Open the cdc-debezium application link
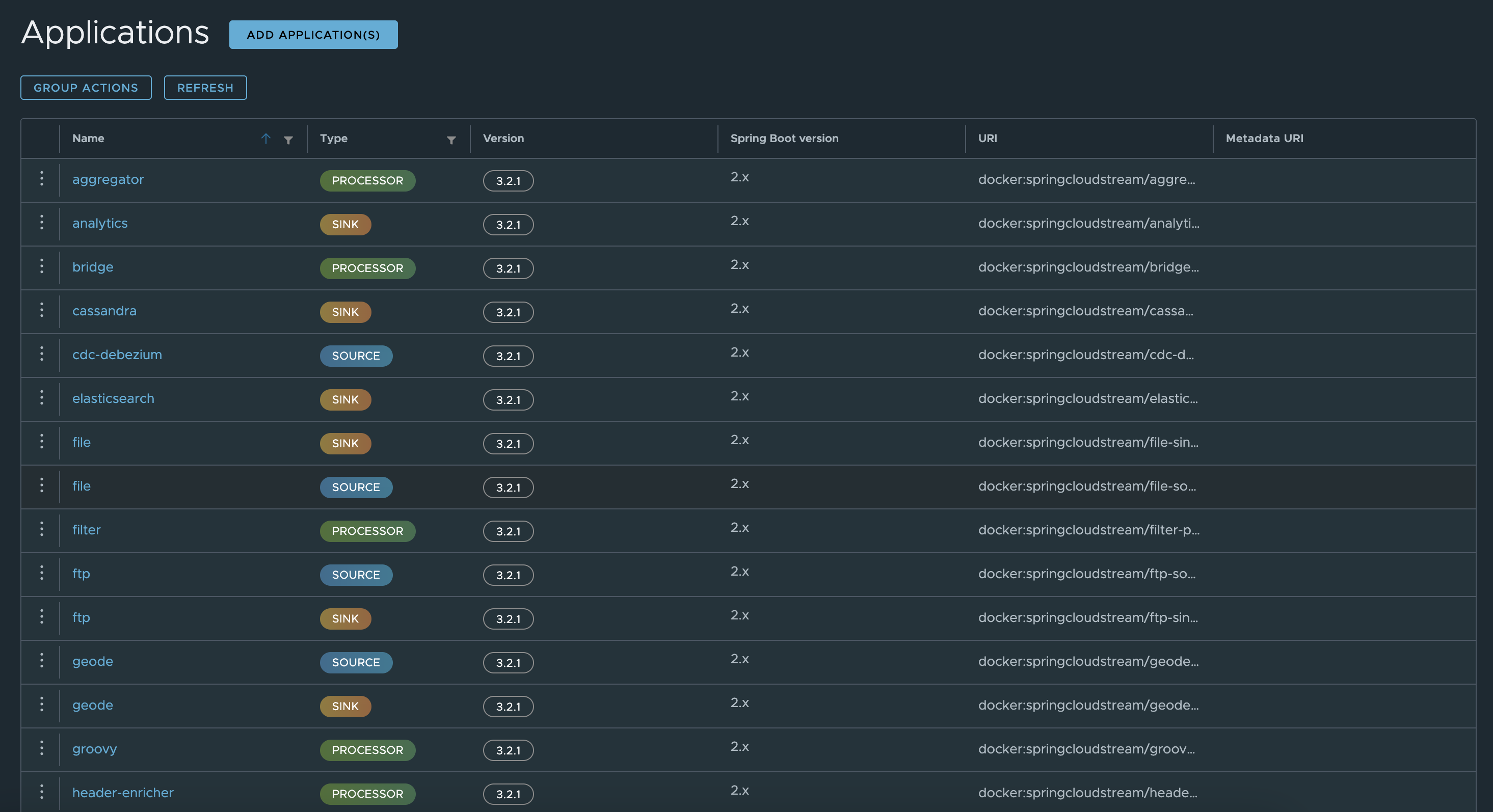Viewport: 1493px width, 812px height. [117, 355]
